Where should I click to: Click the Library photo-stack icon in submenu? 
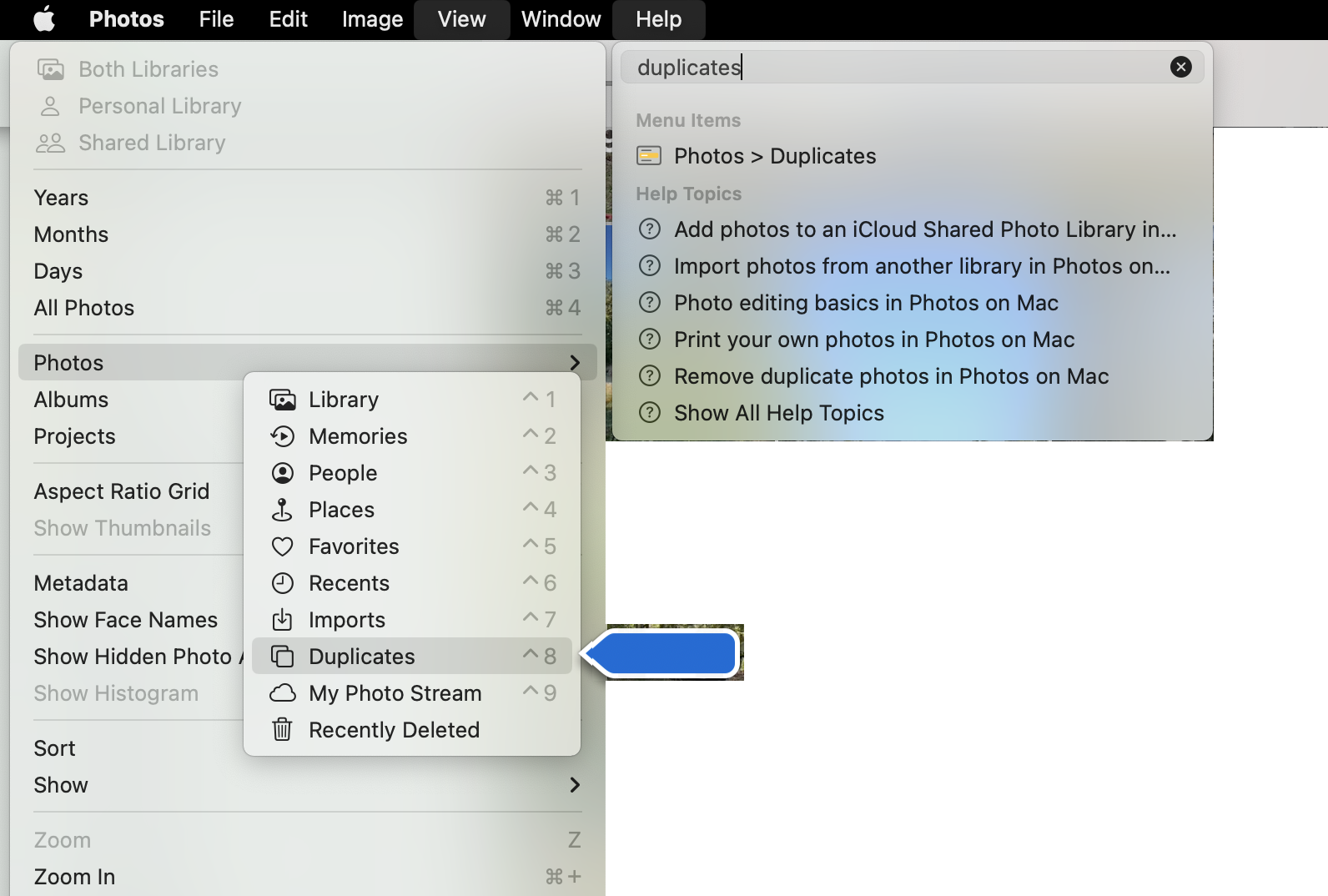point(283,400)
